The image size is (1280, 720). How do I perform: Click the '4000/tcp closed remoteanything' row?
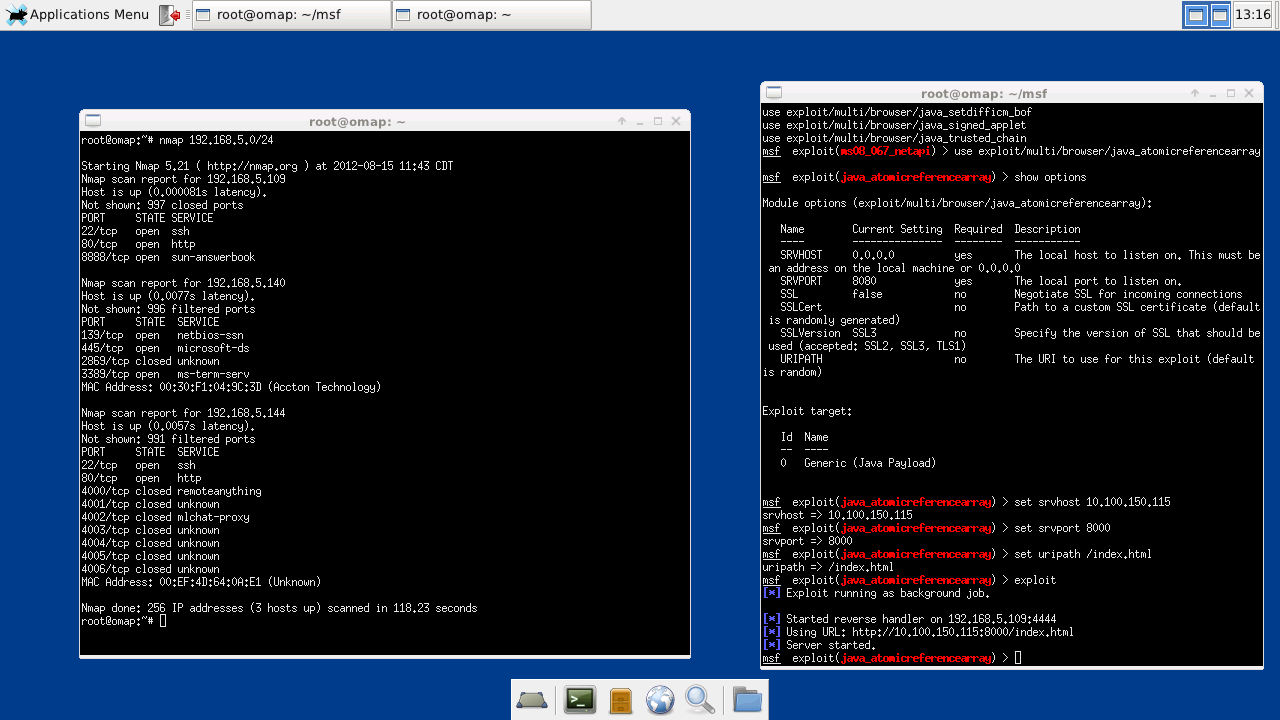(171, 491)
